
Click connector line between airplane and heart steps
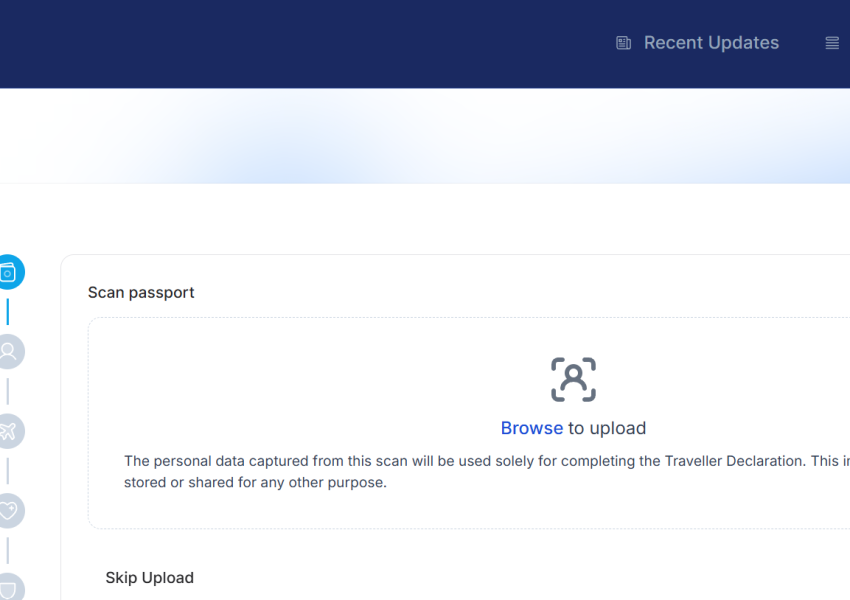8,471
